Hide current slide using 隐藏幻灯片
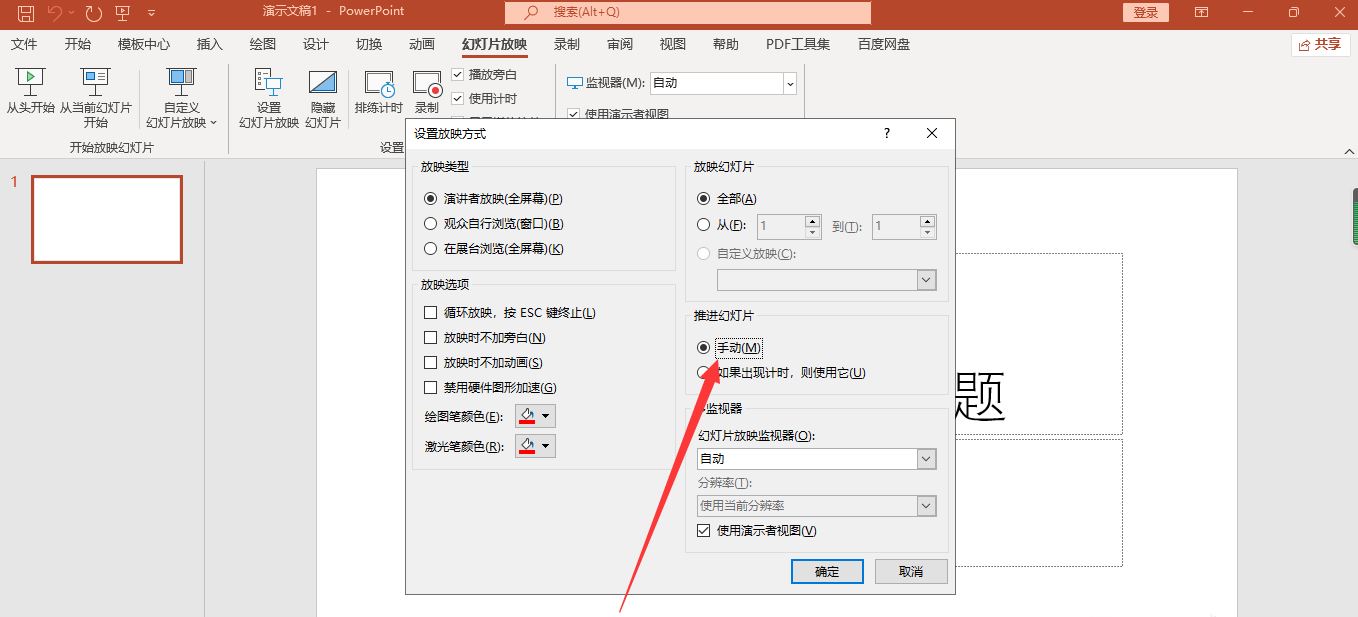 pyautogui.click(x=322, y=95)
